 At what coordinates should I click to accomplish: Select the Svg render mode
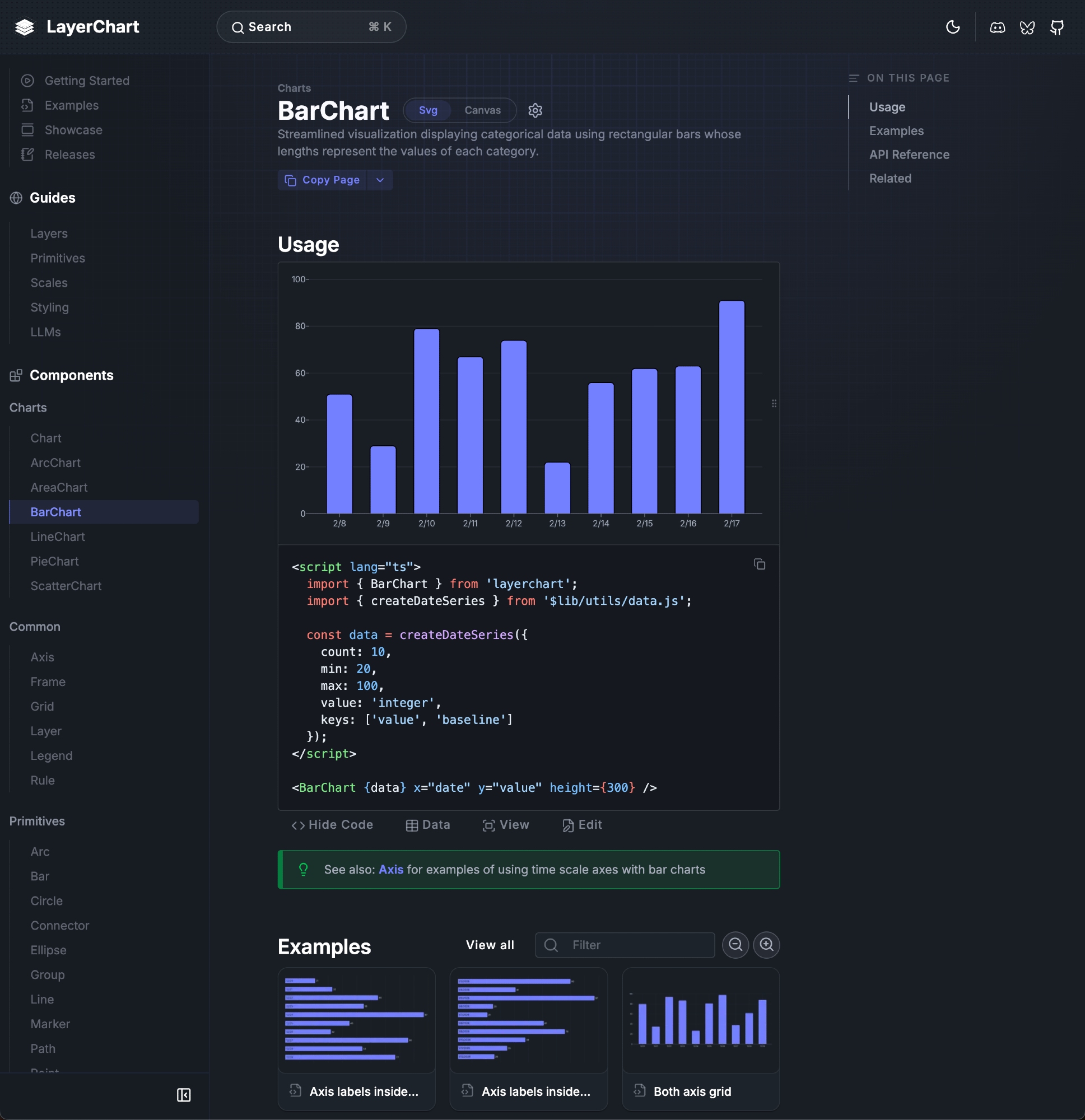pyautogui.click(x=427, y=110)
